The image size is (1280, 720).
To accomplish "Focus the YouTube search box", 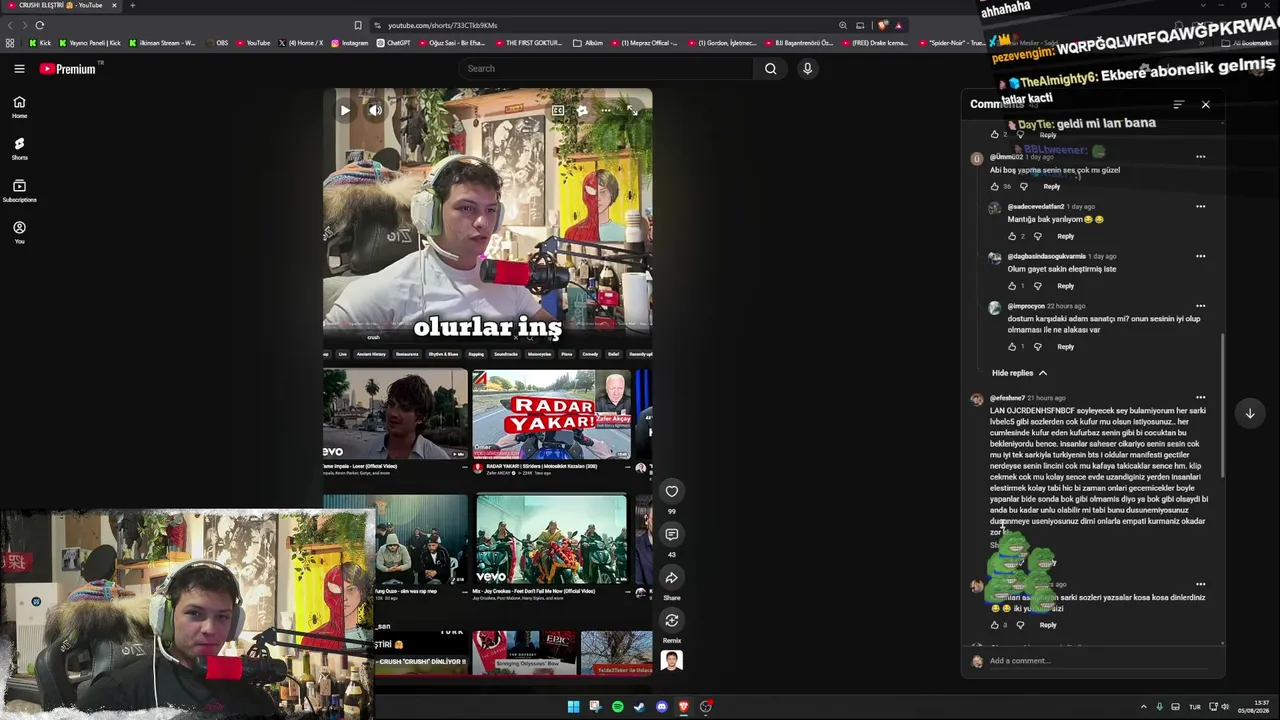I will click(x=606, y=68).
